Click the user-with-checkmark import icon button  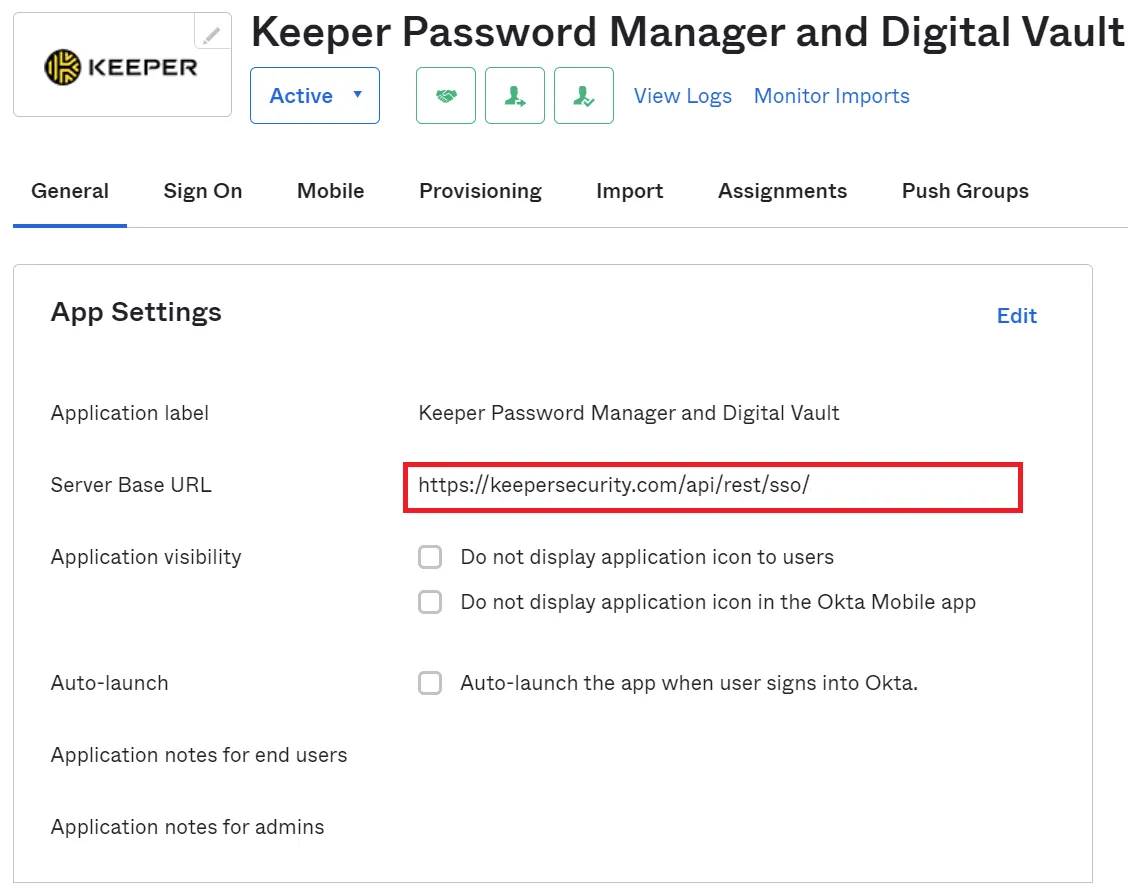tap(584, 96)
